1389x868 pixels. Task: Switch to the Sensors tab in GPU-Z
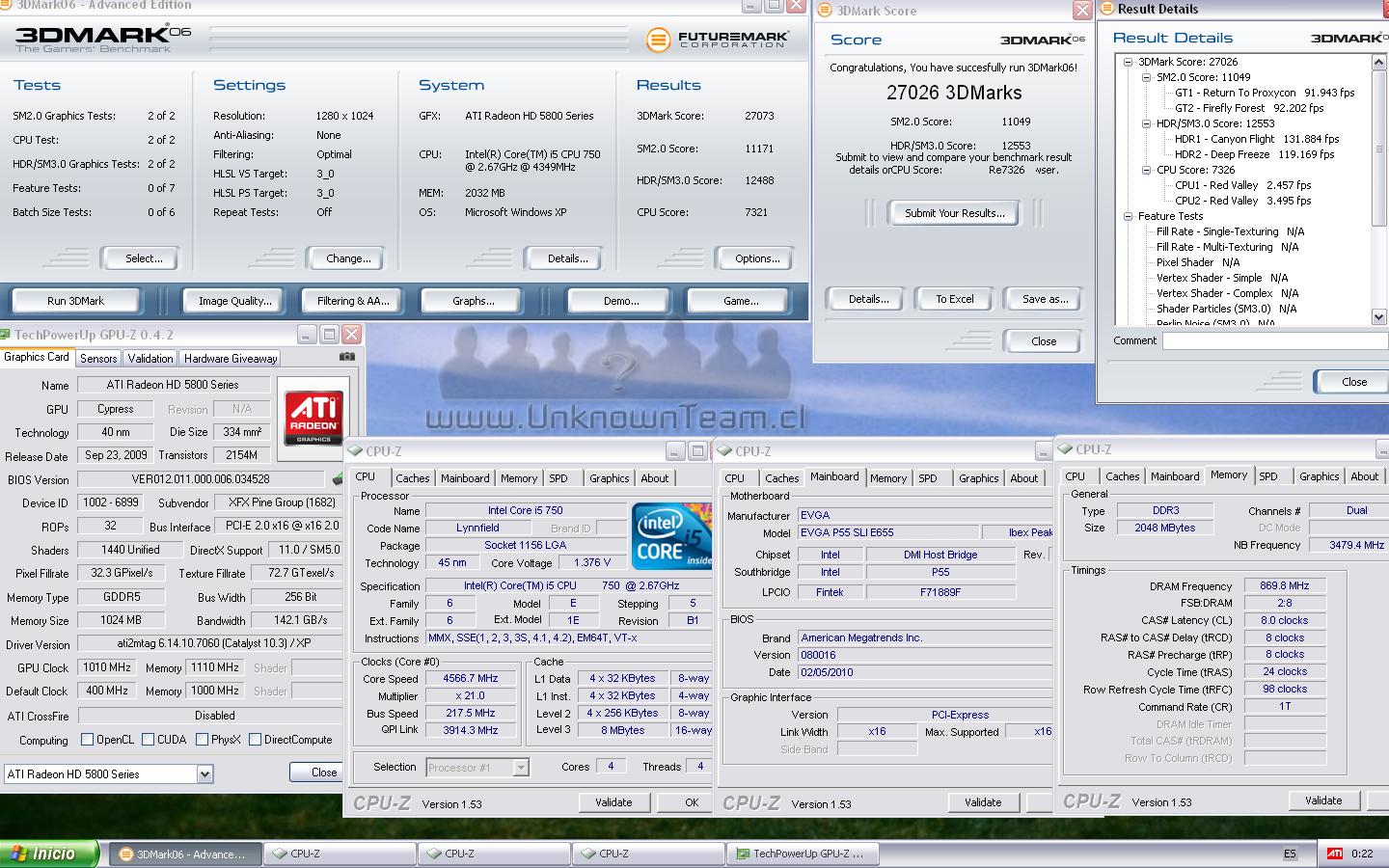98,358
